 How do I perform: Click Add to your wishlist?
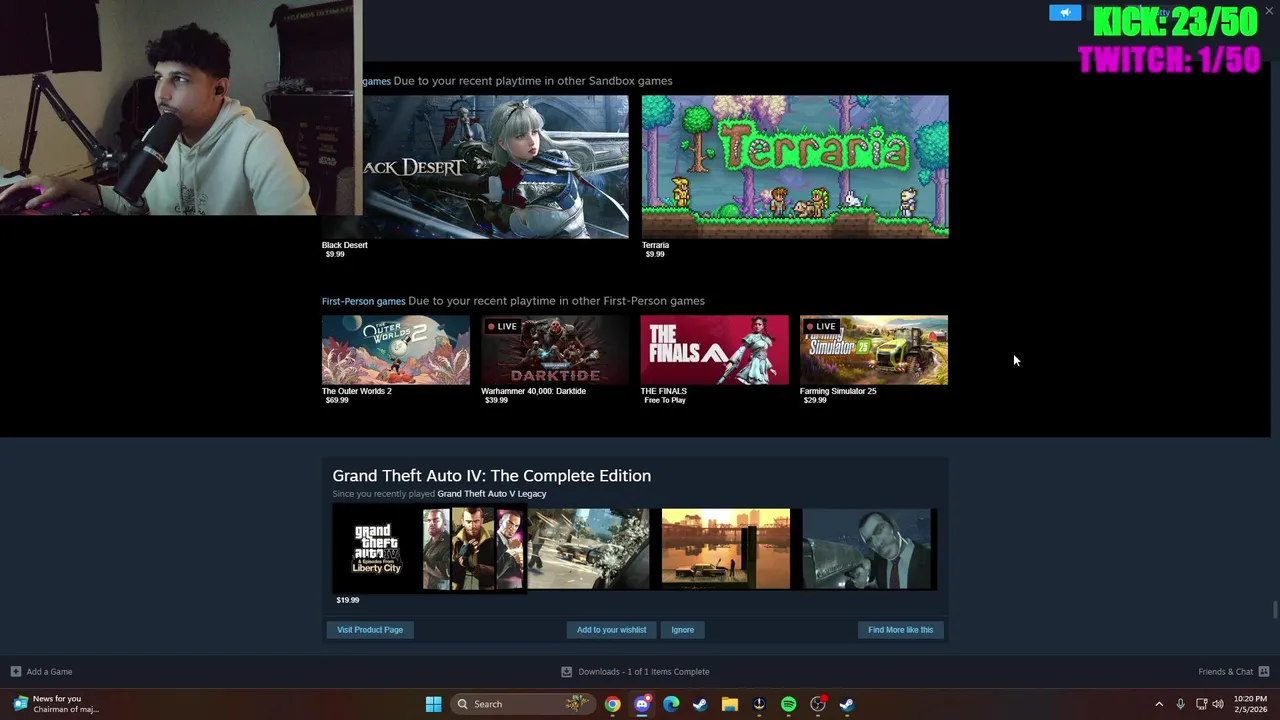click(x=611, y=630)
